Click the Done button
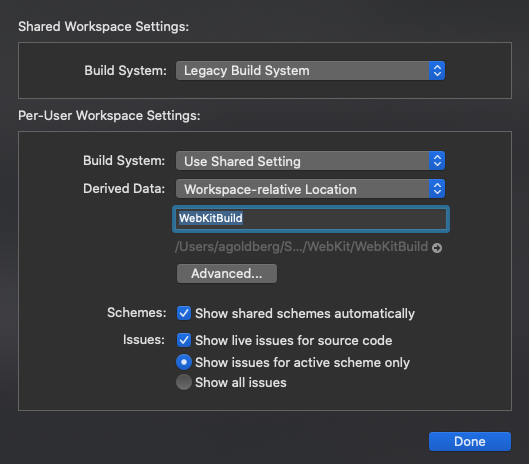 (x=470, y=441)
